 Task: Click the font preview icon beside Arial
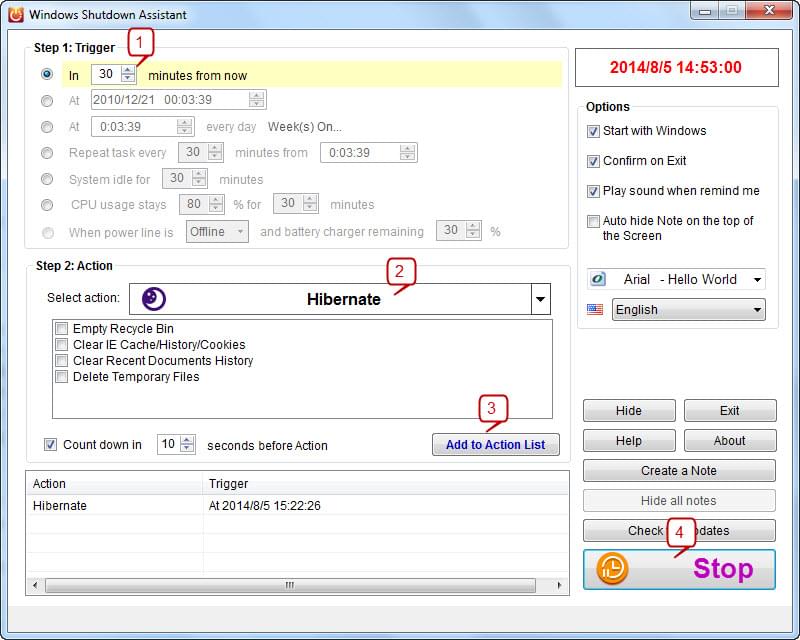click(597, 280)
